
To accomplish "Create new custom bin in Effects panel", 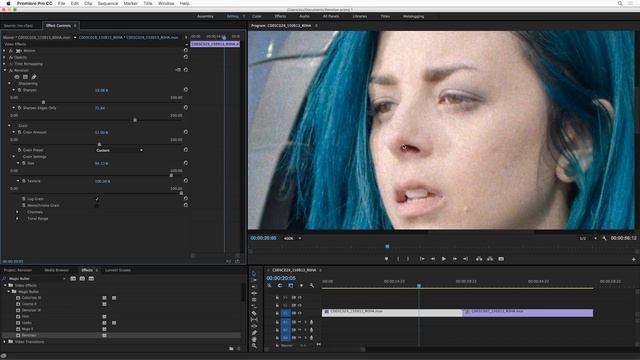I will (x=231, y=349).
